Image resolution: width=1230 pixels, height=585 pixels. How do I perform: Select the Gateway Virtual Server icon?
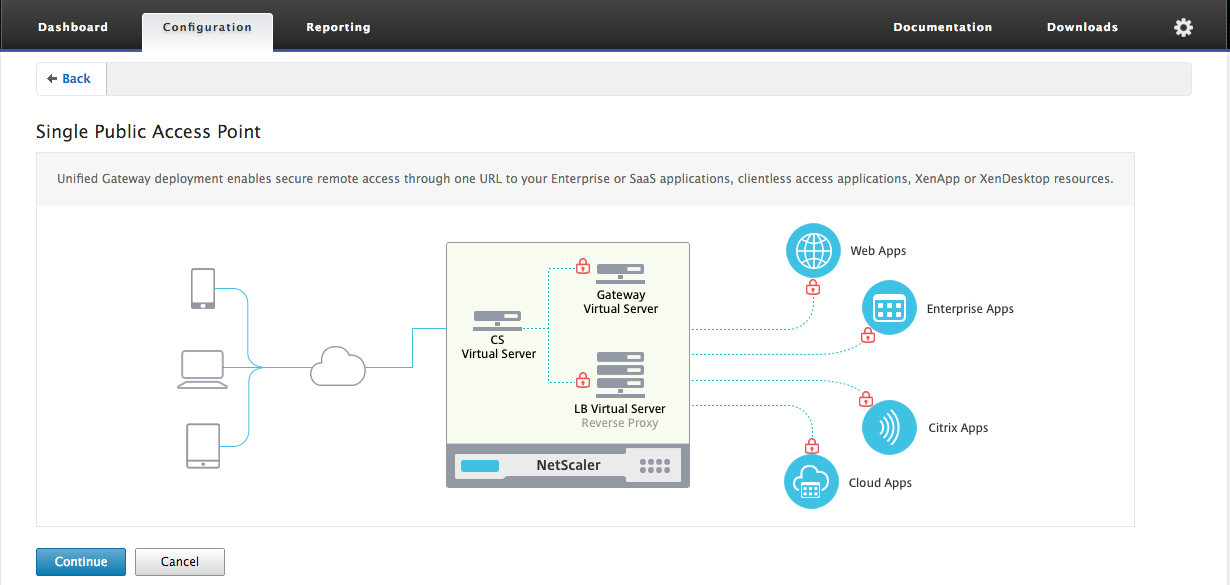pyautogui.click(x=620, y=273)
